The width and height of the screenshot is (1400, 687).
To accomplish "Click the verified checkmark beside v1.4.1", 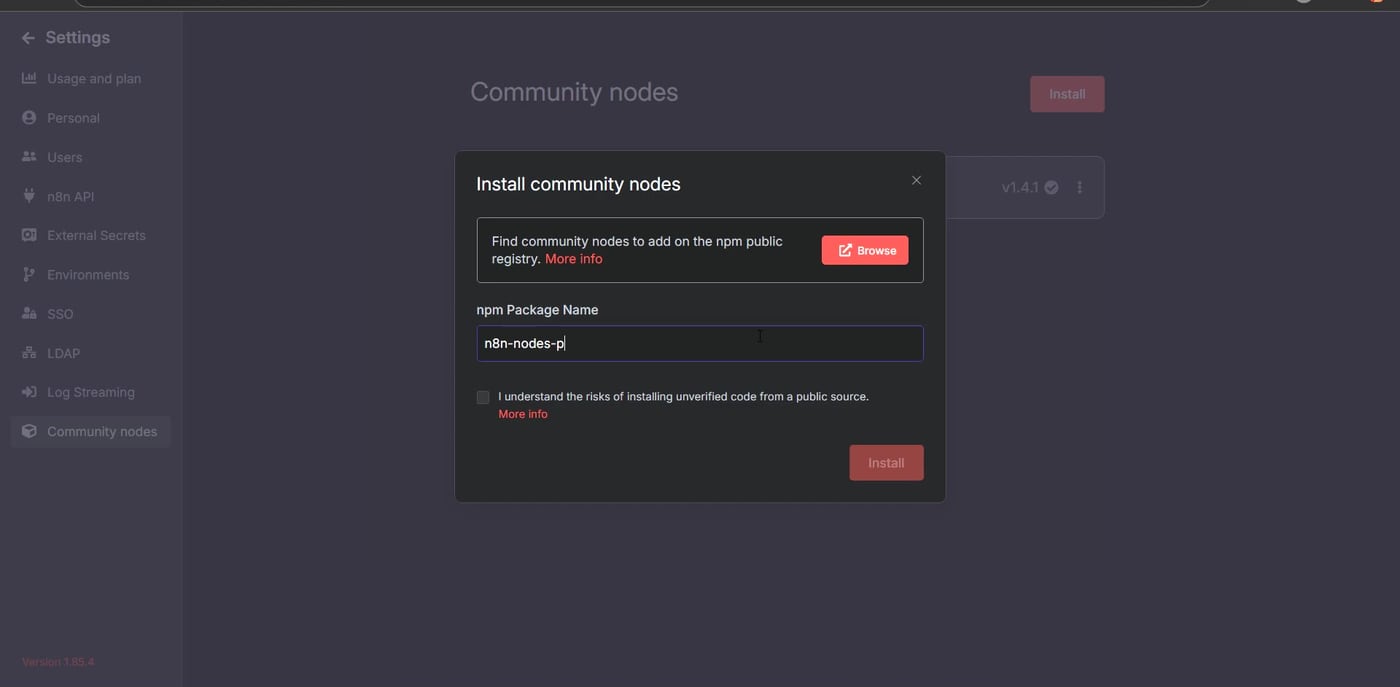I will [1051, 187].
